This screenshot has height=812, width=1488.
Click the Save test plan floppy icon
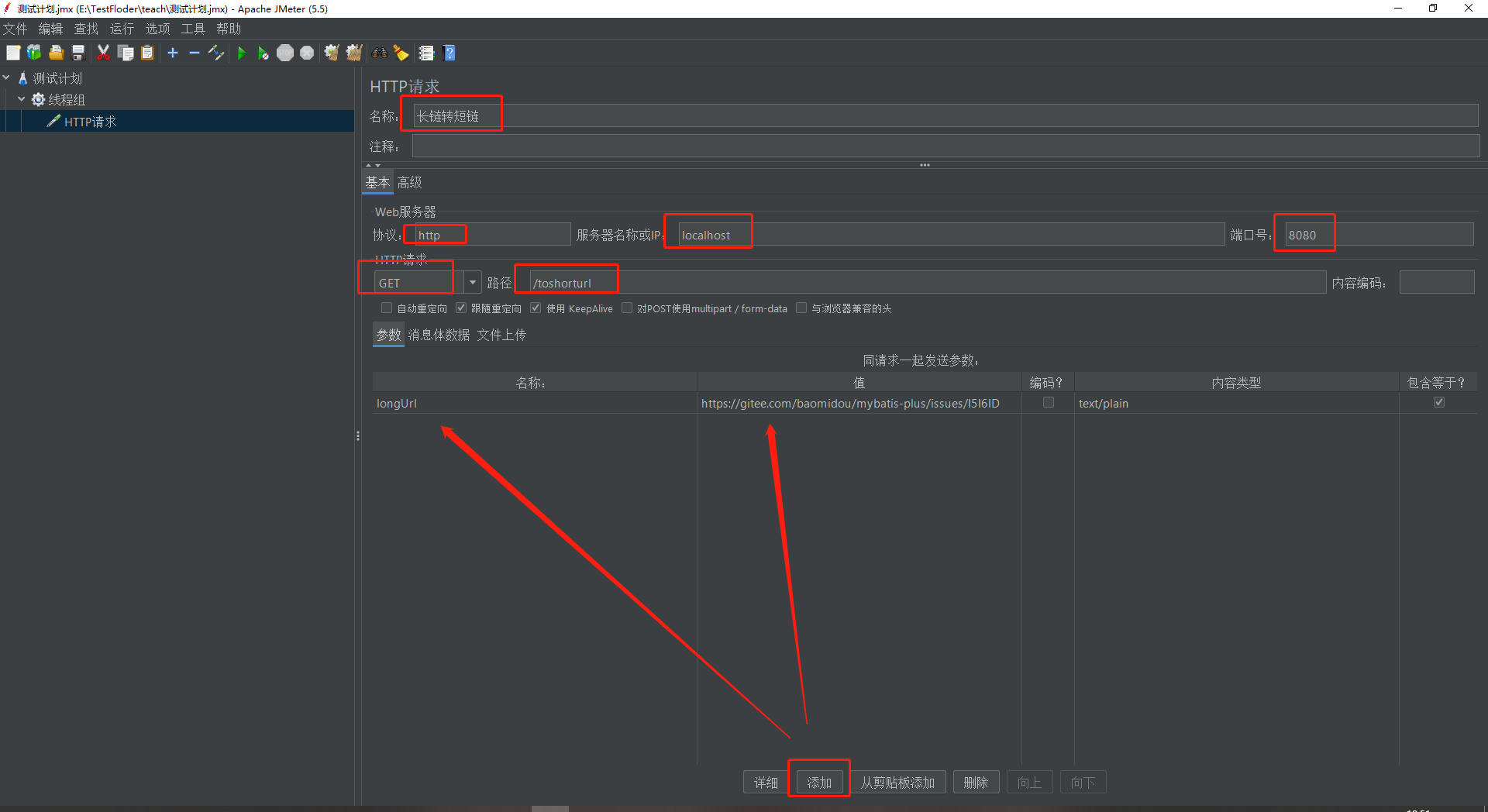click(78, 53)
